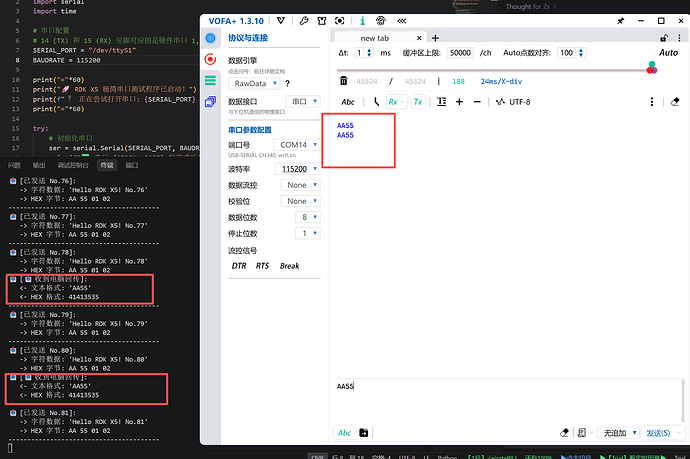Open the 数据位数 8 dropdown
The height and width of the screenshot is (459, 690).
[x=308, y=217]
